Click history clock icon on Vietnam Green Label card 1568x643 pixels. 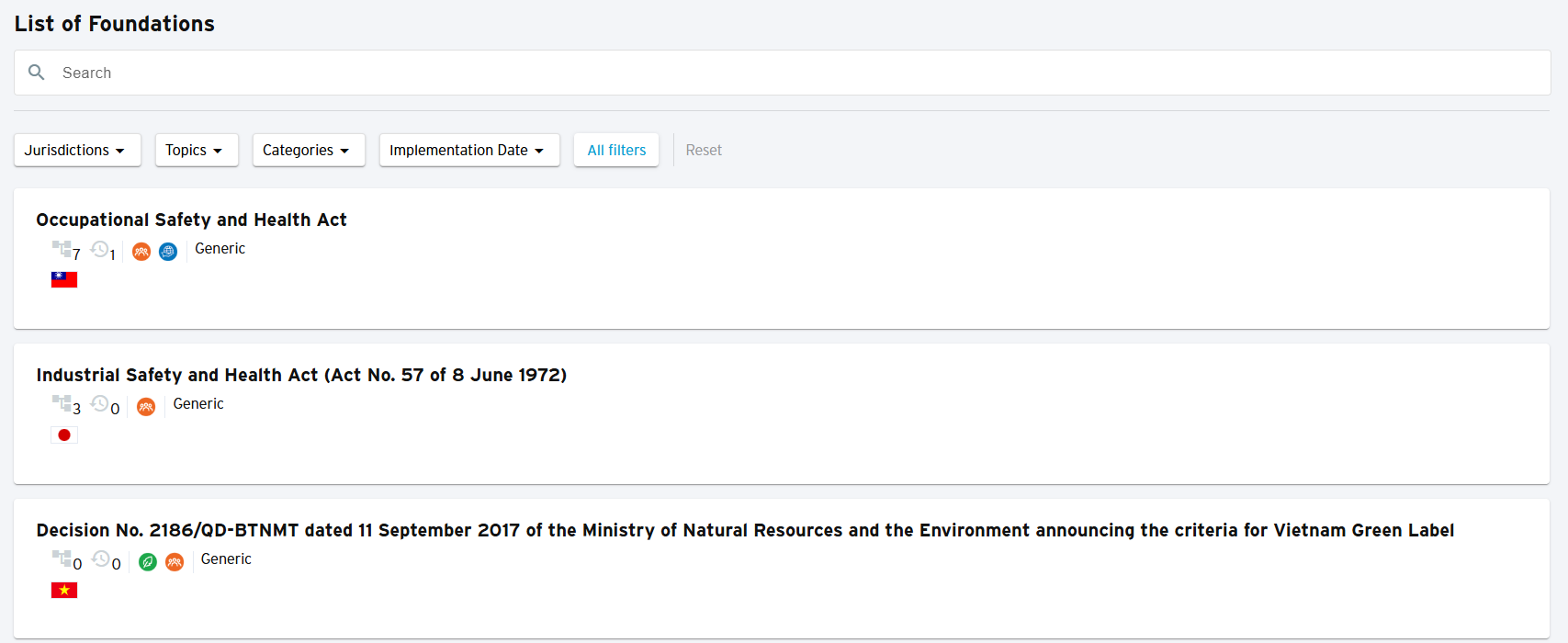pos(101,558)
